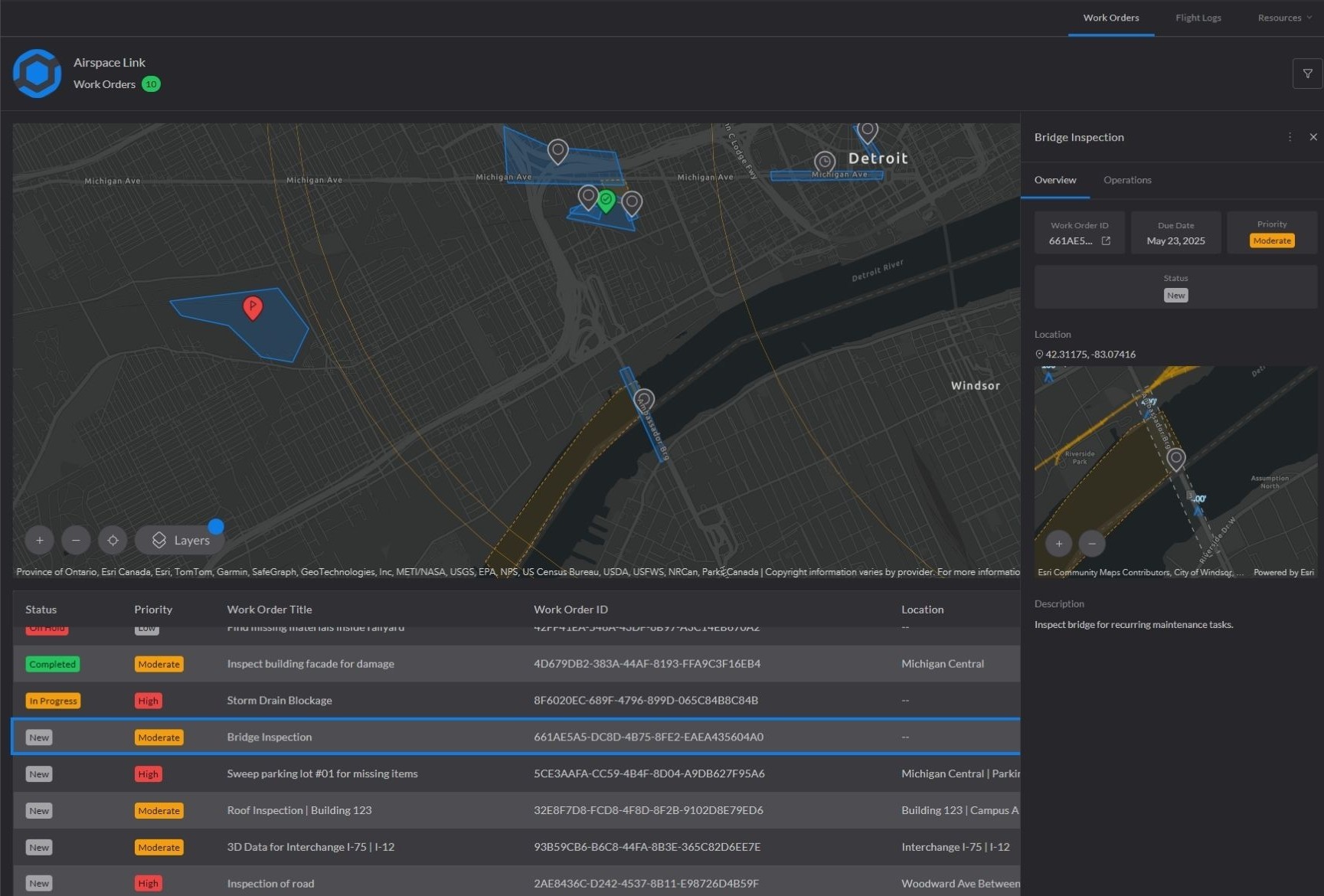Expand the Layers map control

(181, 540)
